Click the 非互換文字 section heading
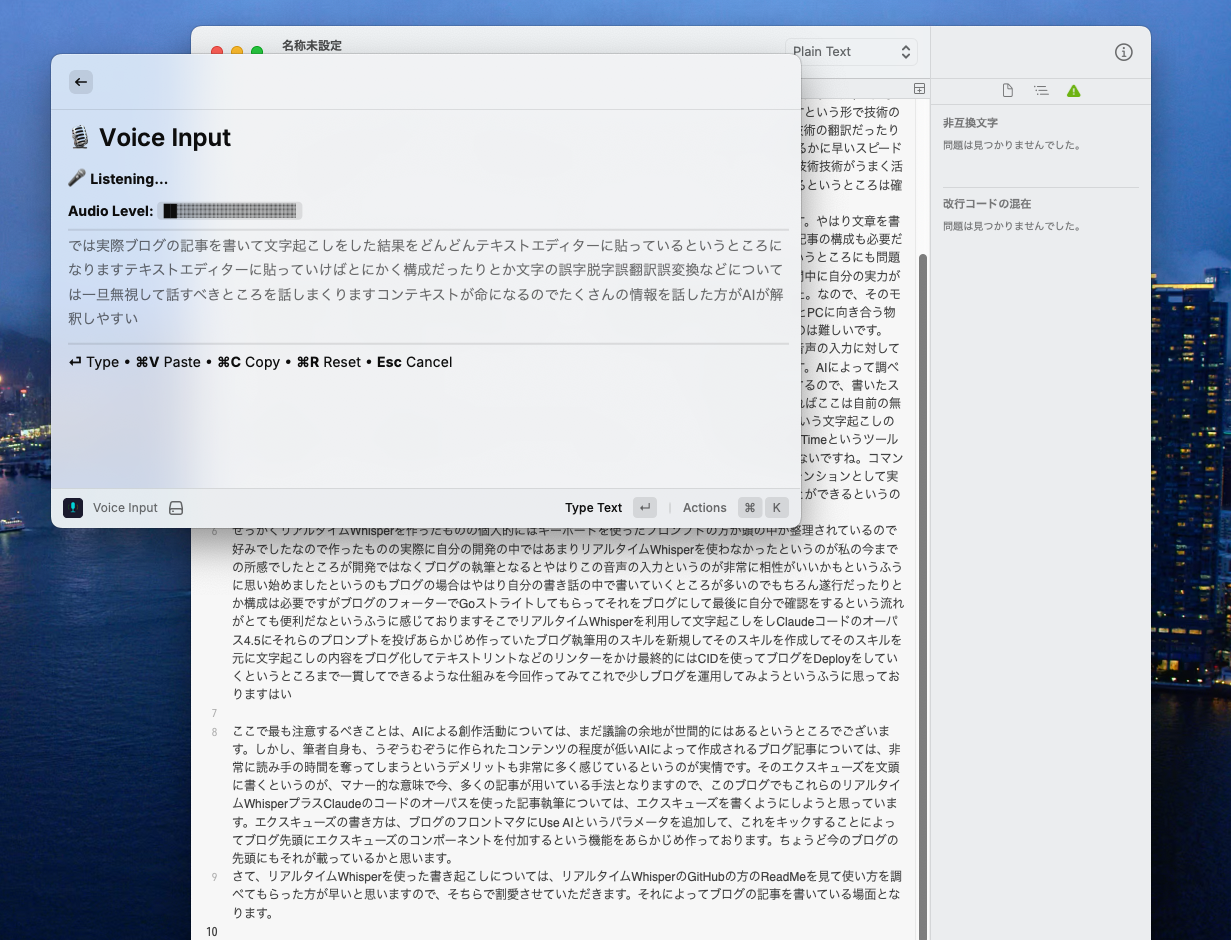This screenshot has height=940, width=1231. (970, 123)
